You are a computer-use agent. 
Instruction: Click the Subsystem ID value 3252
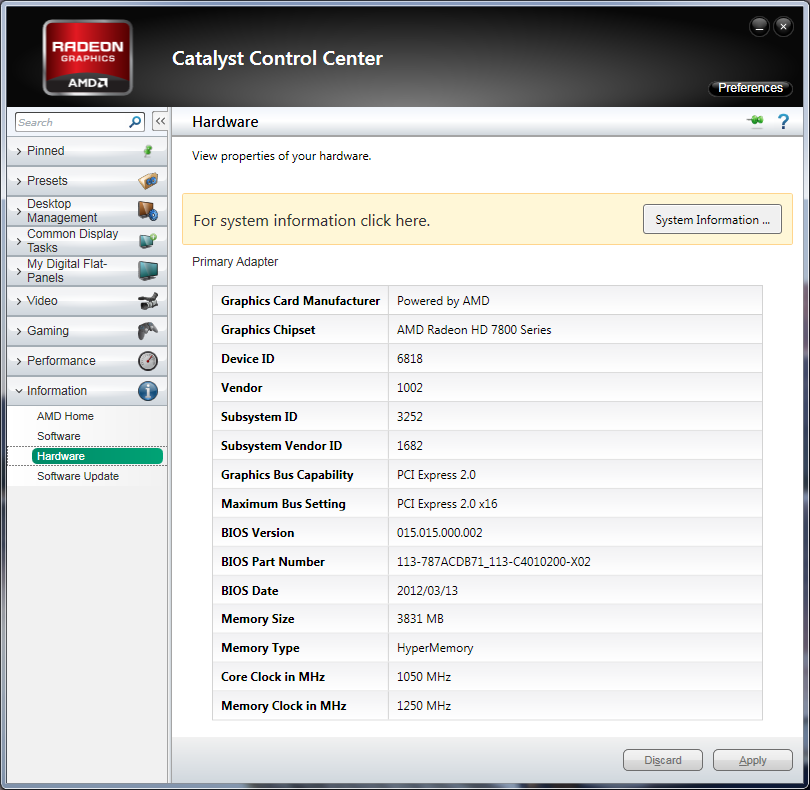tap(410, 416)
